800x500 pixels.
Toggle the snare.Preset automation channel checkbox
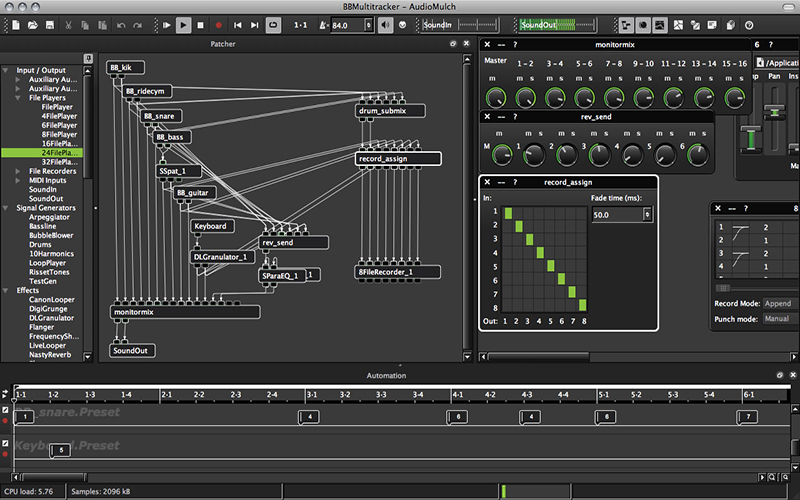(x=5, y=410)
